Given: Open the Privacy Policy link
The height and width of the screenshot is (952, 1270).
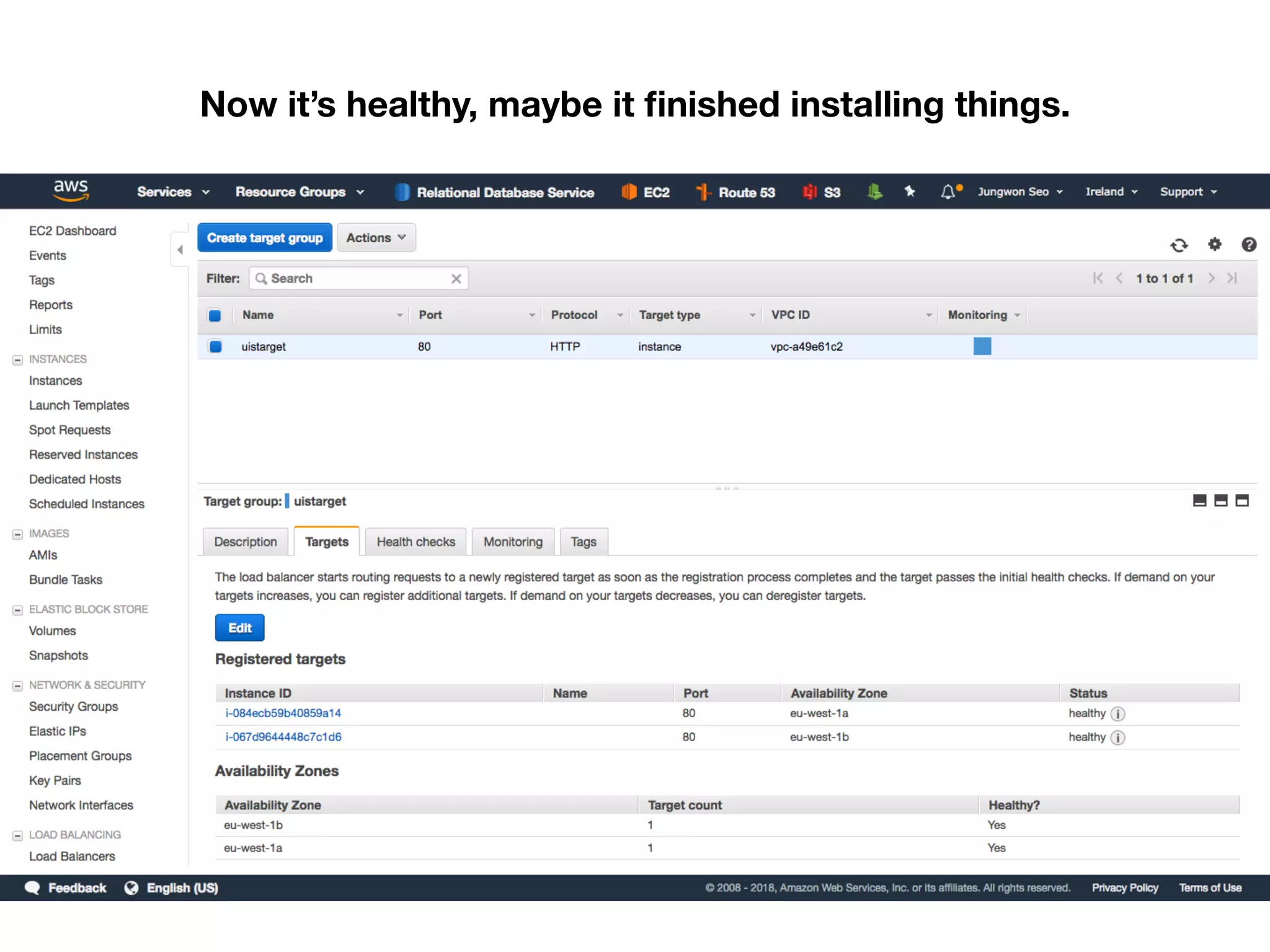Looking at the screenshot, I should pyautogui.click(x=1125, y=888).
